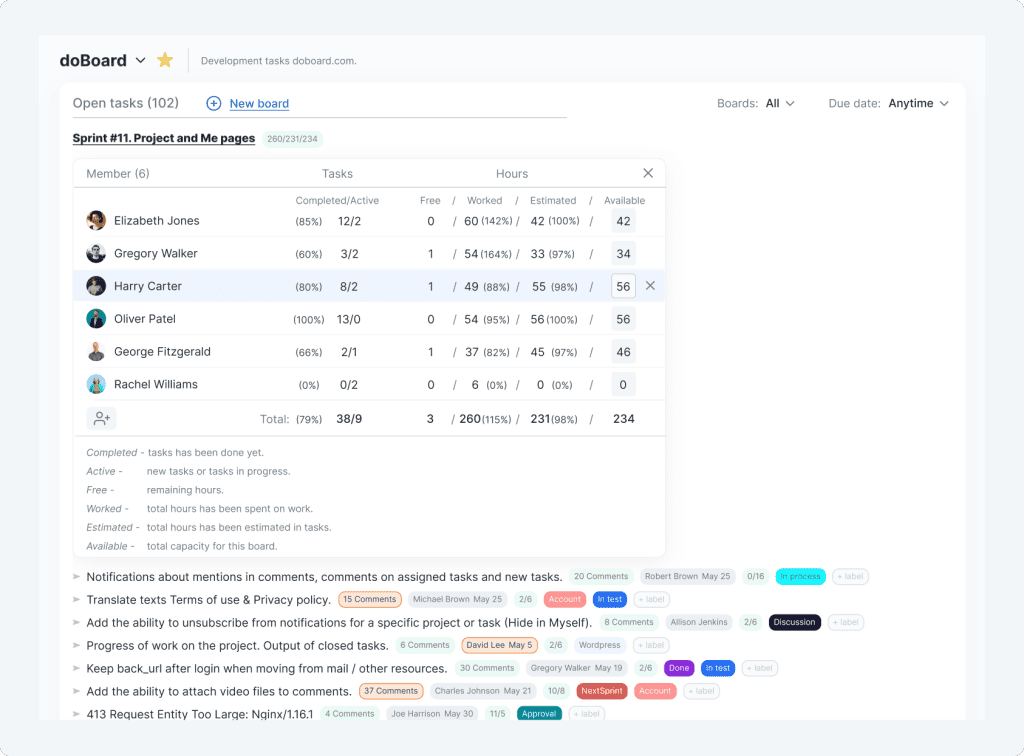Open the New board link
Screen dimensions: 1024x756
tap(257, 103)
